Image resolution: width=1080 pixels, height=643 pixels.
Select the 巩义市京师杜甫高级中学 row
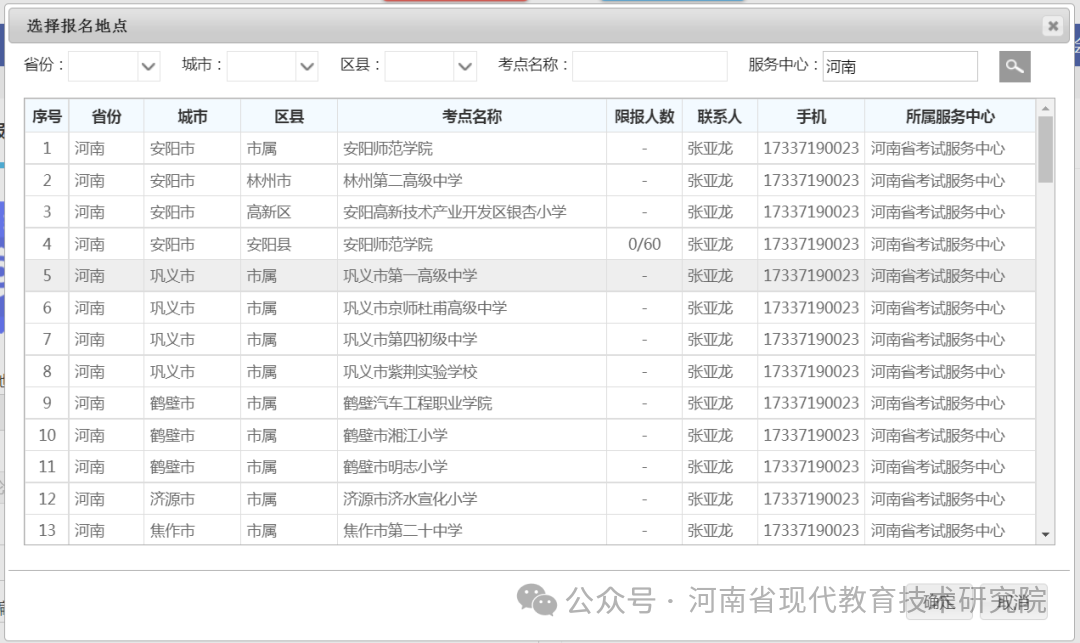pos(530,308)
